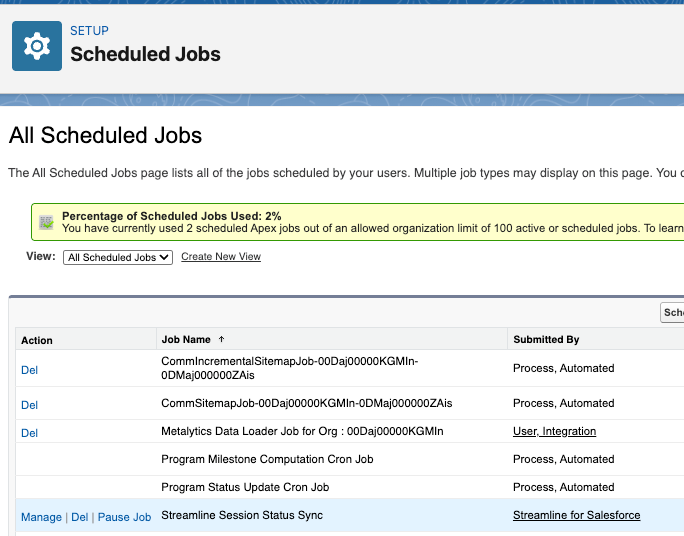Select the Program Status Update Cron Job row

245,487
